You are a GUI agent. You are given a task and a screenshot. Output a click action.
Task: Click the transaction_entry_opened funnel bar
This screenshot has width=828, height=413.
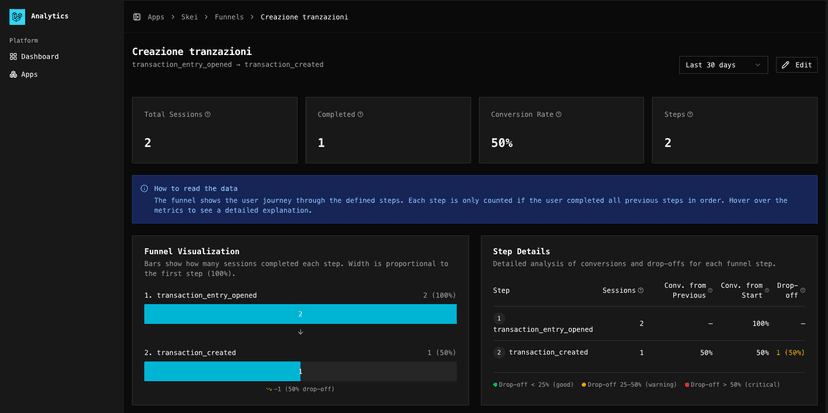click(300, 314)
